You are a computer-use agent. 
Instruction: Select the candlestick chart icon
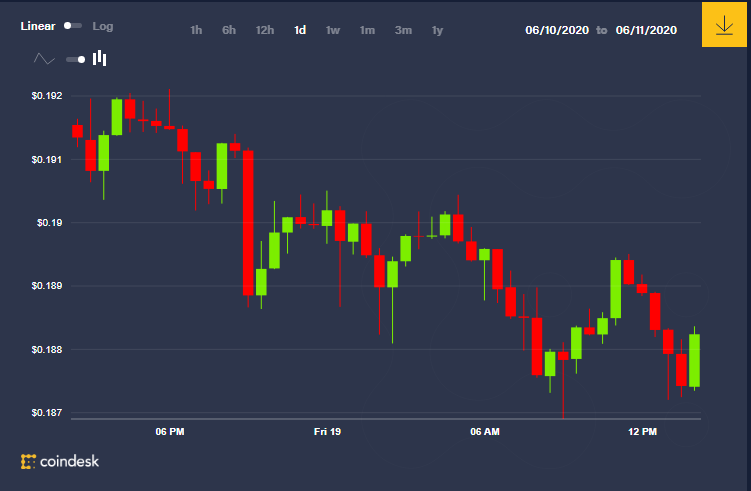tap(100, 58)
